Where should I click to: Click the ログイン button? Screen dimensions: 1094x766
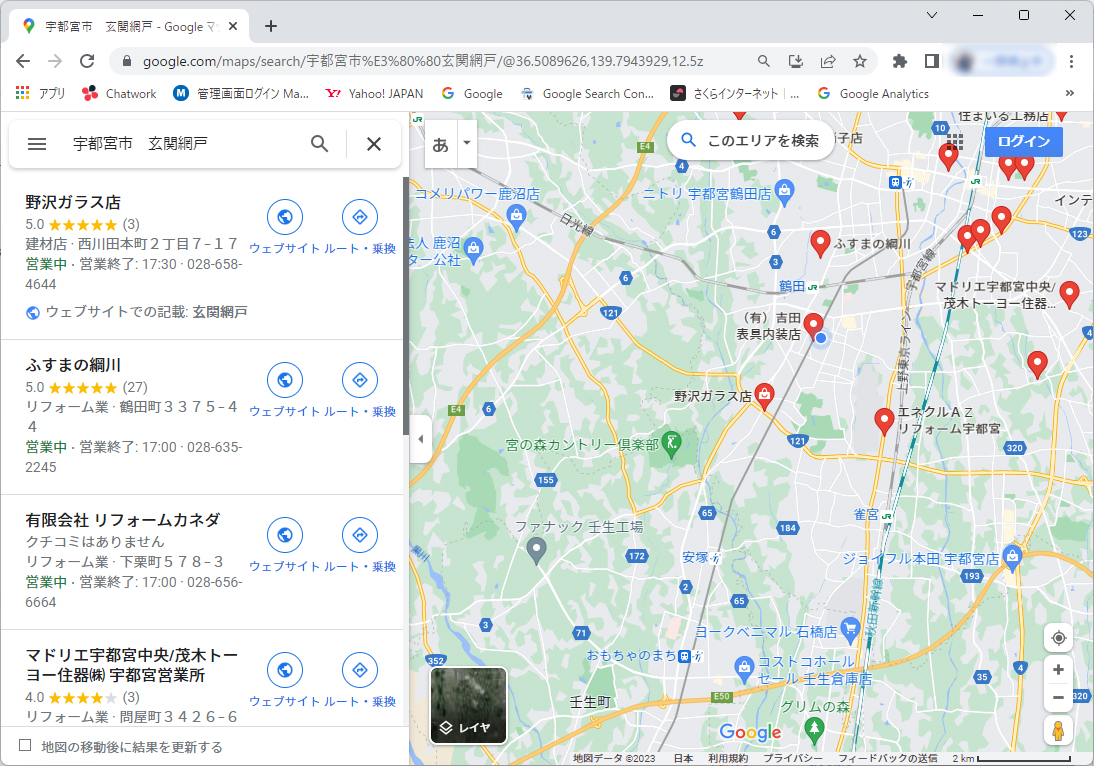point(1023,141)
